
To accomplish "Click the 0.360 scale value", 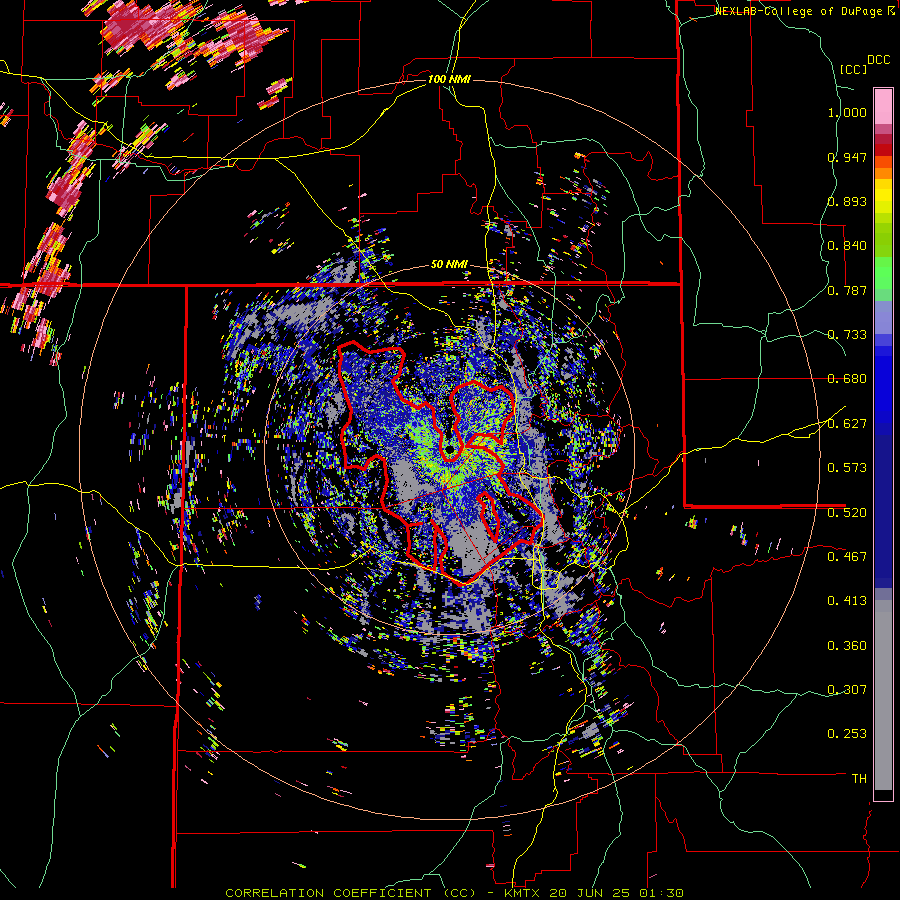I will point(847,646).
